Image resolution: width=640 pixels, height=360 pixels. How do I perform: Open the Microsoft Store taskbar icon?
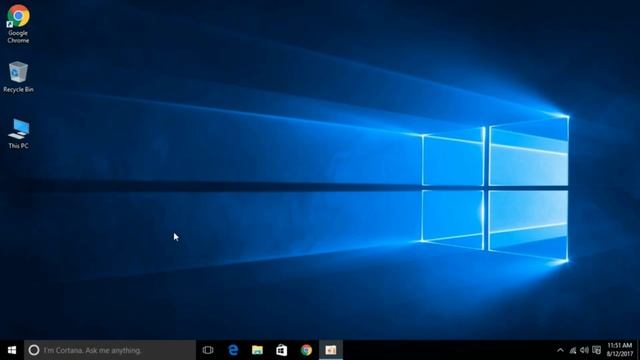click(282, 350)
